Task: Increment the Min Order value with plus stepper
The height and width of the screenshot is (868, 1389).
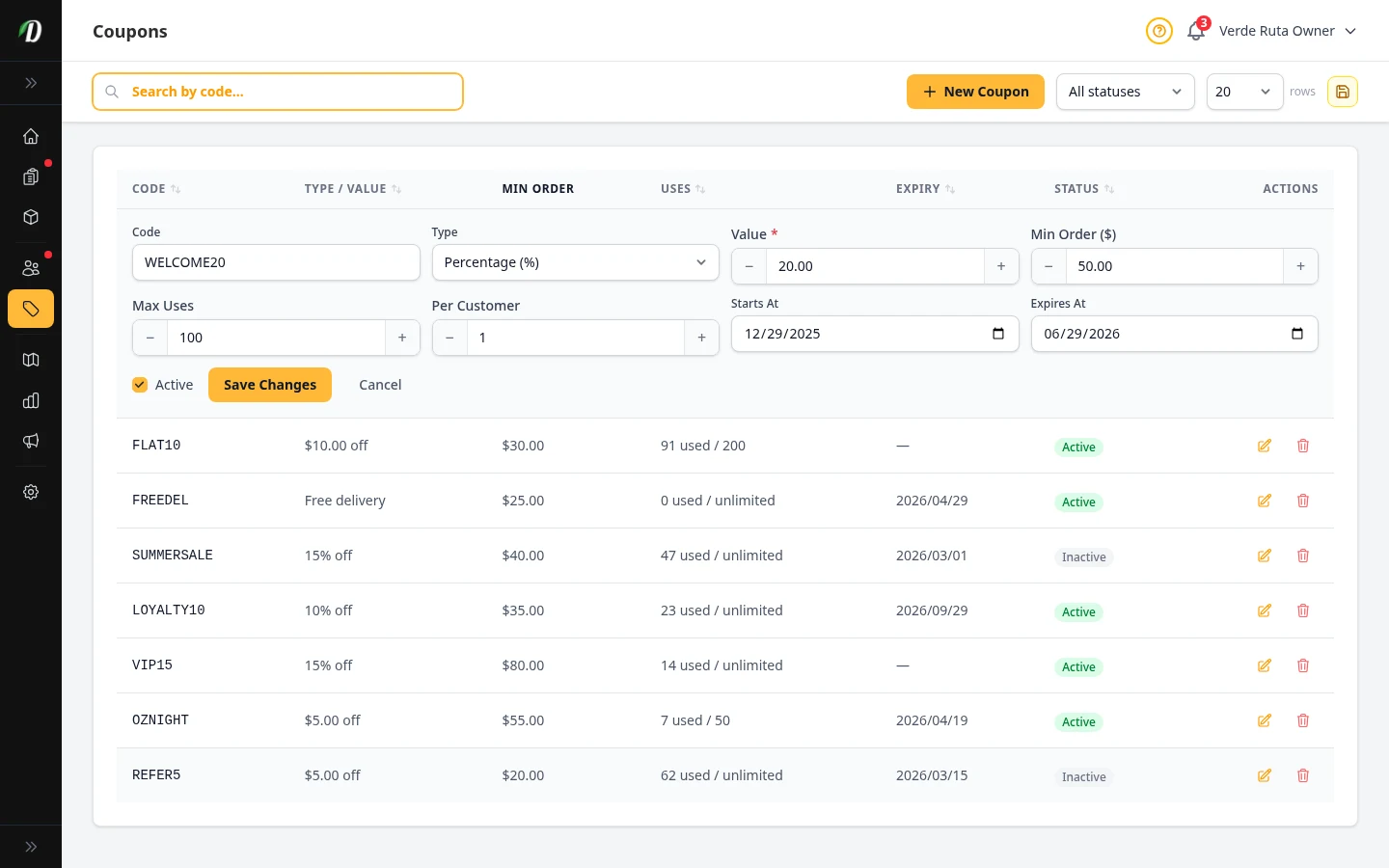Action: click(1300, 266)
